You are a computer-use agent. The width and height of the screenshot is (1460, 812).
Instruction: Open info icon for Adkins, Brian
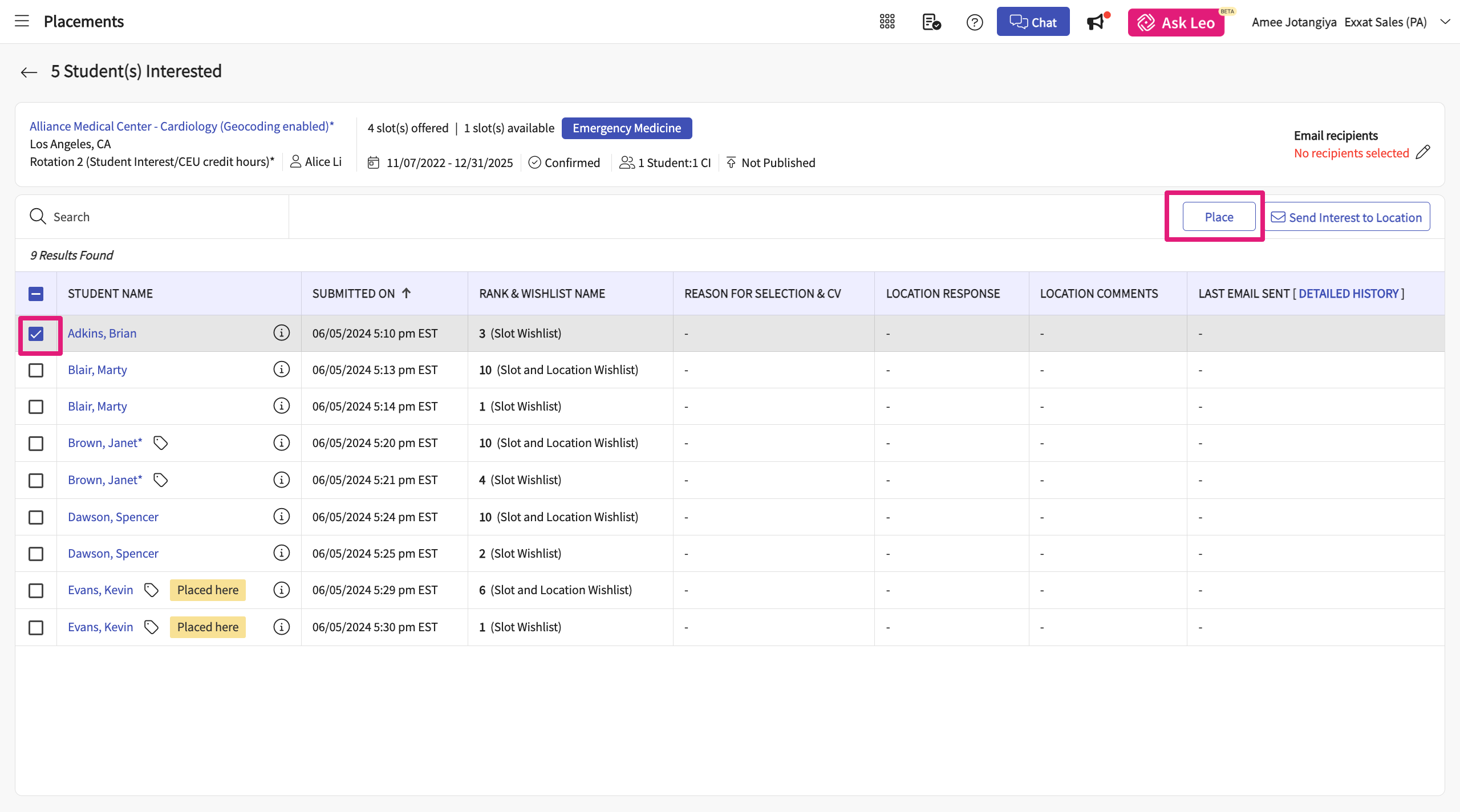click(x=281, y=332)
